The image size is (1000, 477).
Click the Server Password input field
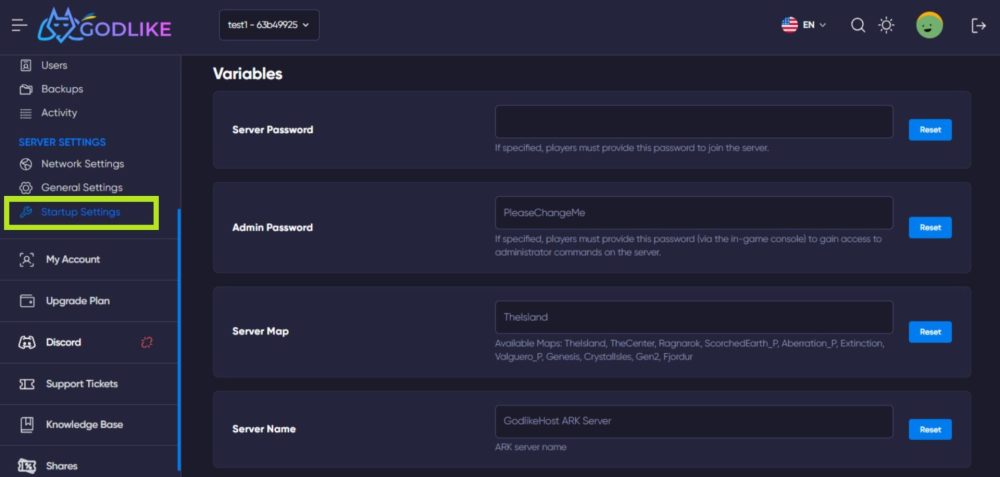694,122
